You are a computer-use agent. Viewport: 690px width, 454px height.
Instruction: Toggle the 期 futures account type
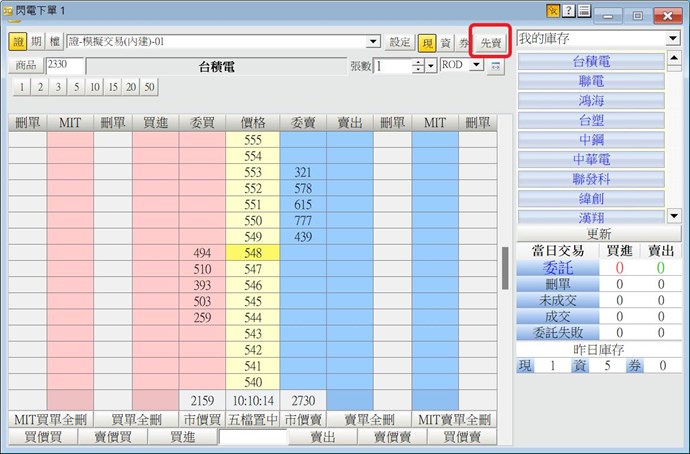(x=36, y=42)
